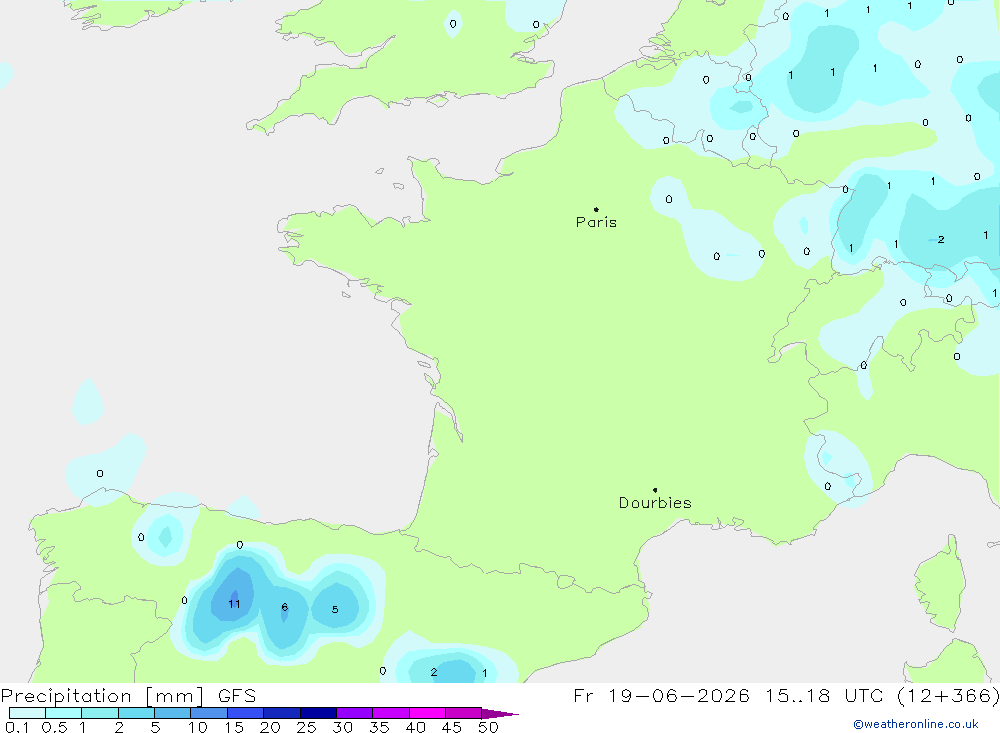The image size is (1000, 733).
Task: Click the purple arrow end of the legend
Action: 500,713
